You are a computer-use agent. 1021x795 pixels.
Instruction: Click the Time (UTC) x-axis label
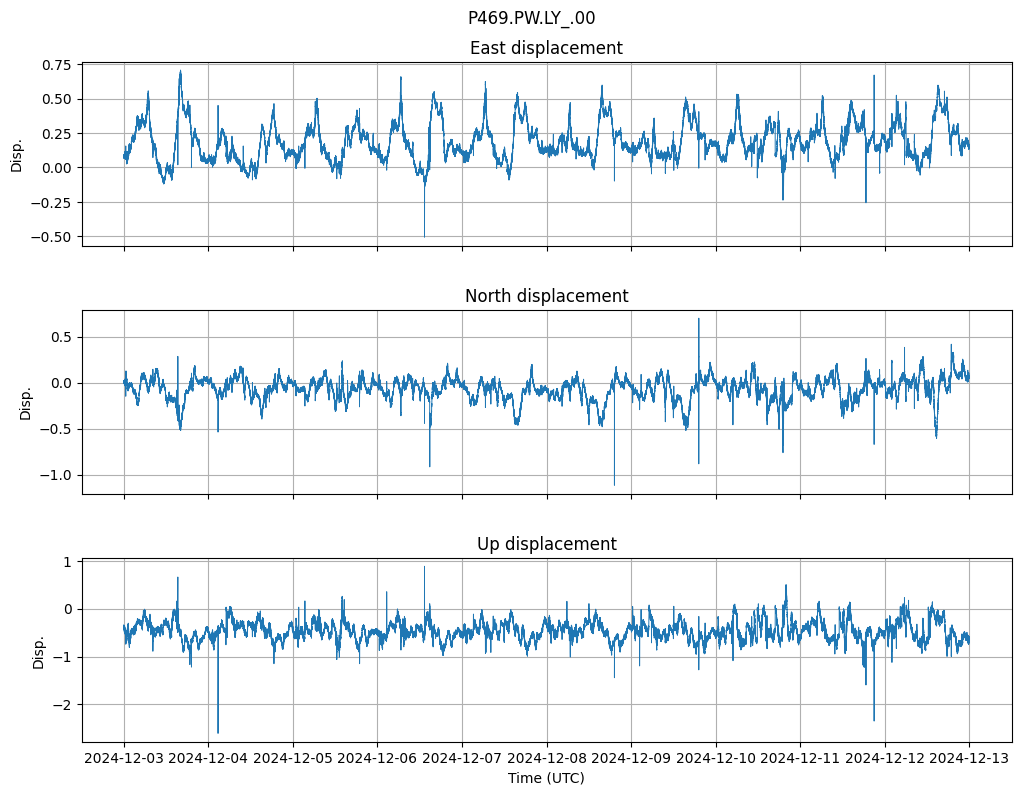[x=546, y=778]
